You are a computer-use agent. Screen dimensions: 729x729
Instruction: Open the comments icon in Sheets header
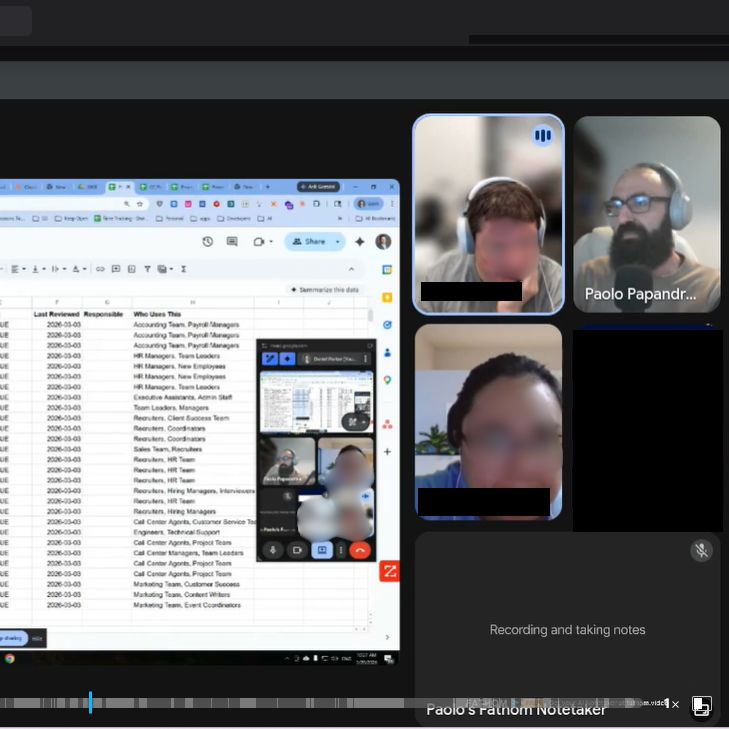coord(232,241)
